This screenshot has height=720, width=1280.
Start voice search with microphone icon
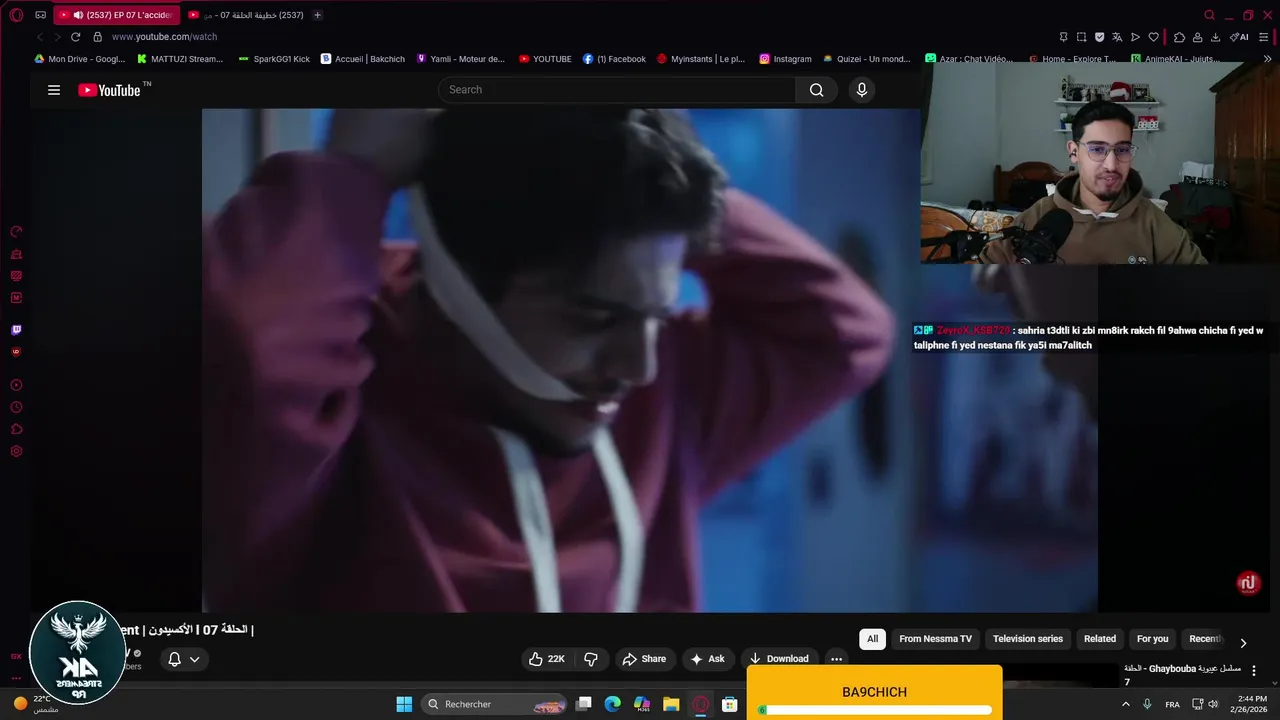click(x=862, y=90)
